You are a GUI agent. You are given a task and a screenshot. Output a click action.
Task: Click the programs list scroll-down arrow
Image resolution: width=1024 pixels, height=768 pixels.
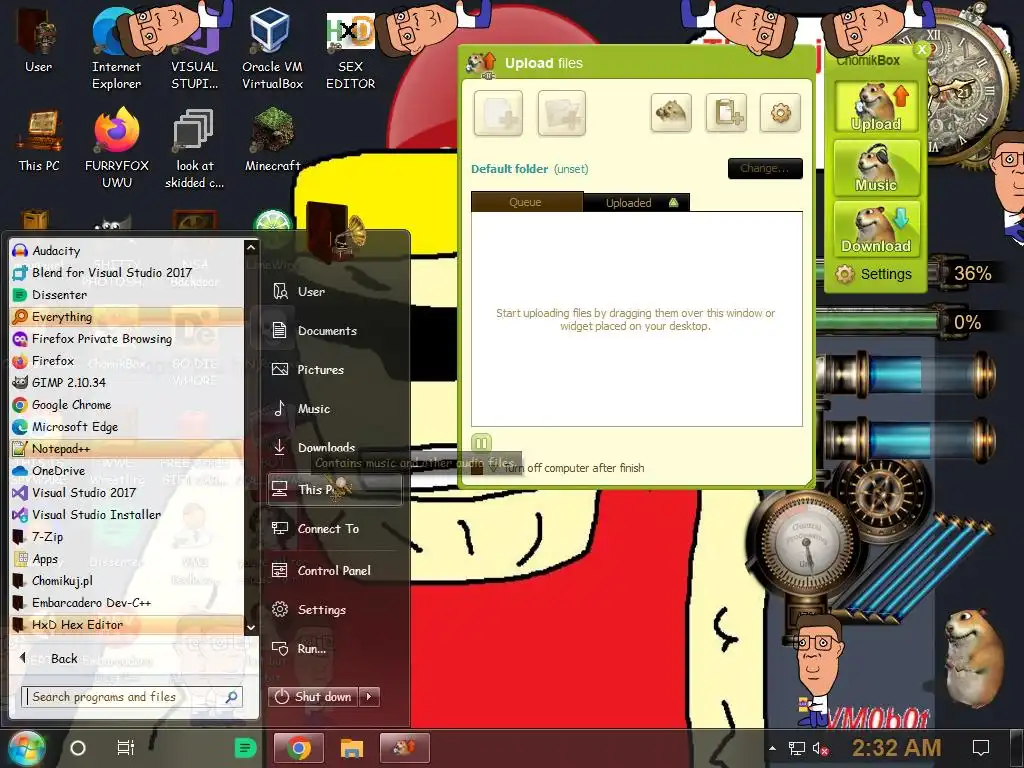(251, 627)
